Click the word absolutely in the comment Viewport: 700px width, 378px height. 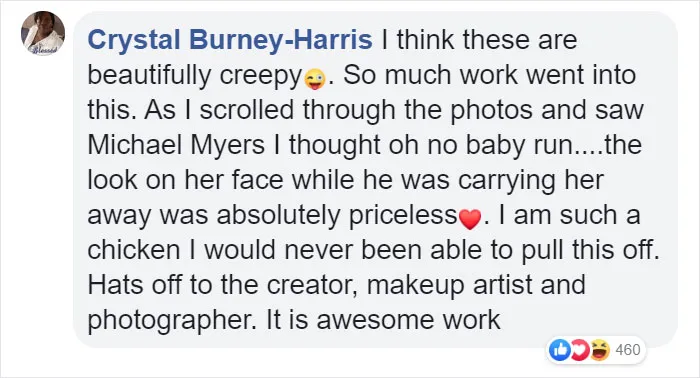tap(279, 215)
